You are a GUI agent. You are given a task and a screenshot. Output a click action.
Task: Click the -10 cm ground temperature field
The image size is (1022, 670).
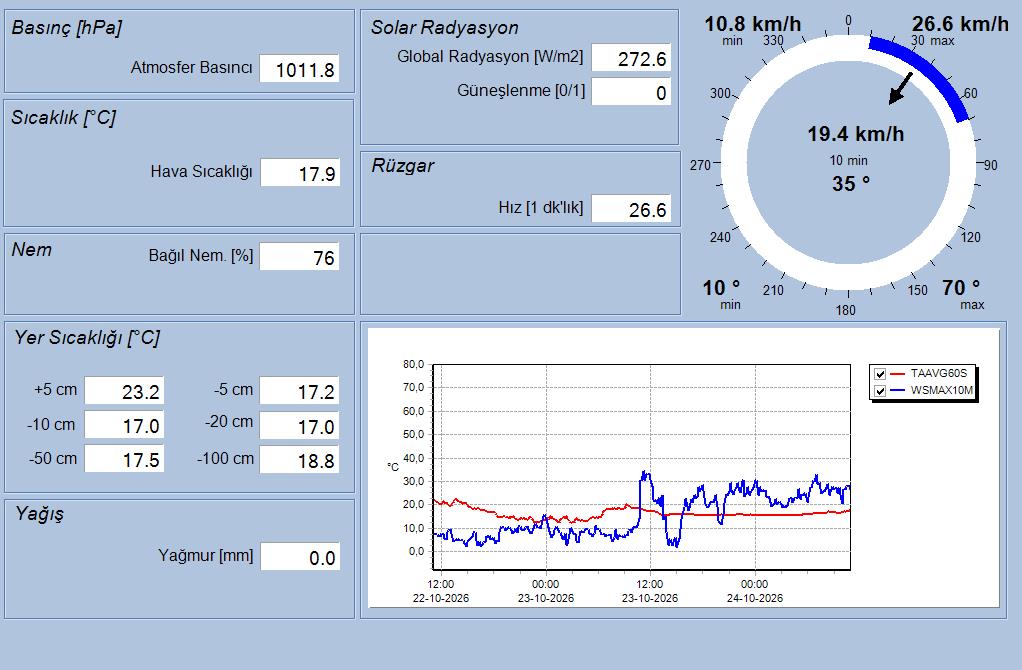click(124, 426)
